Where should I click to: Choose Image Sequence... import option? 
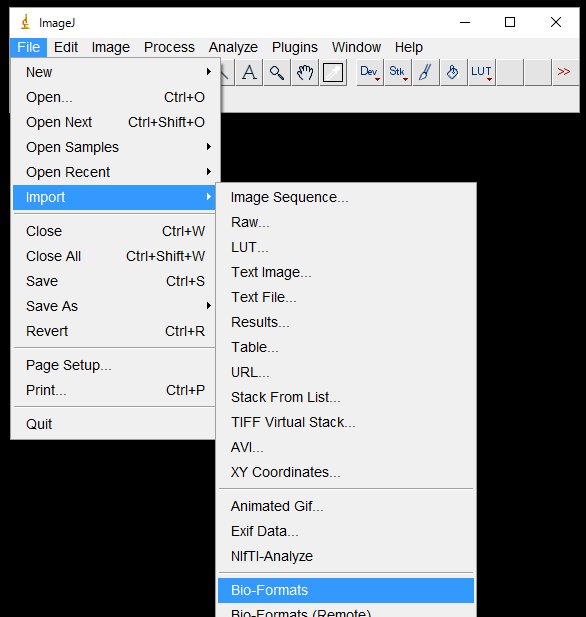[346, 197]
